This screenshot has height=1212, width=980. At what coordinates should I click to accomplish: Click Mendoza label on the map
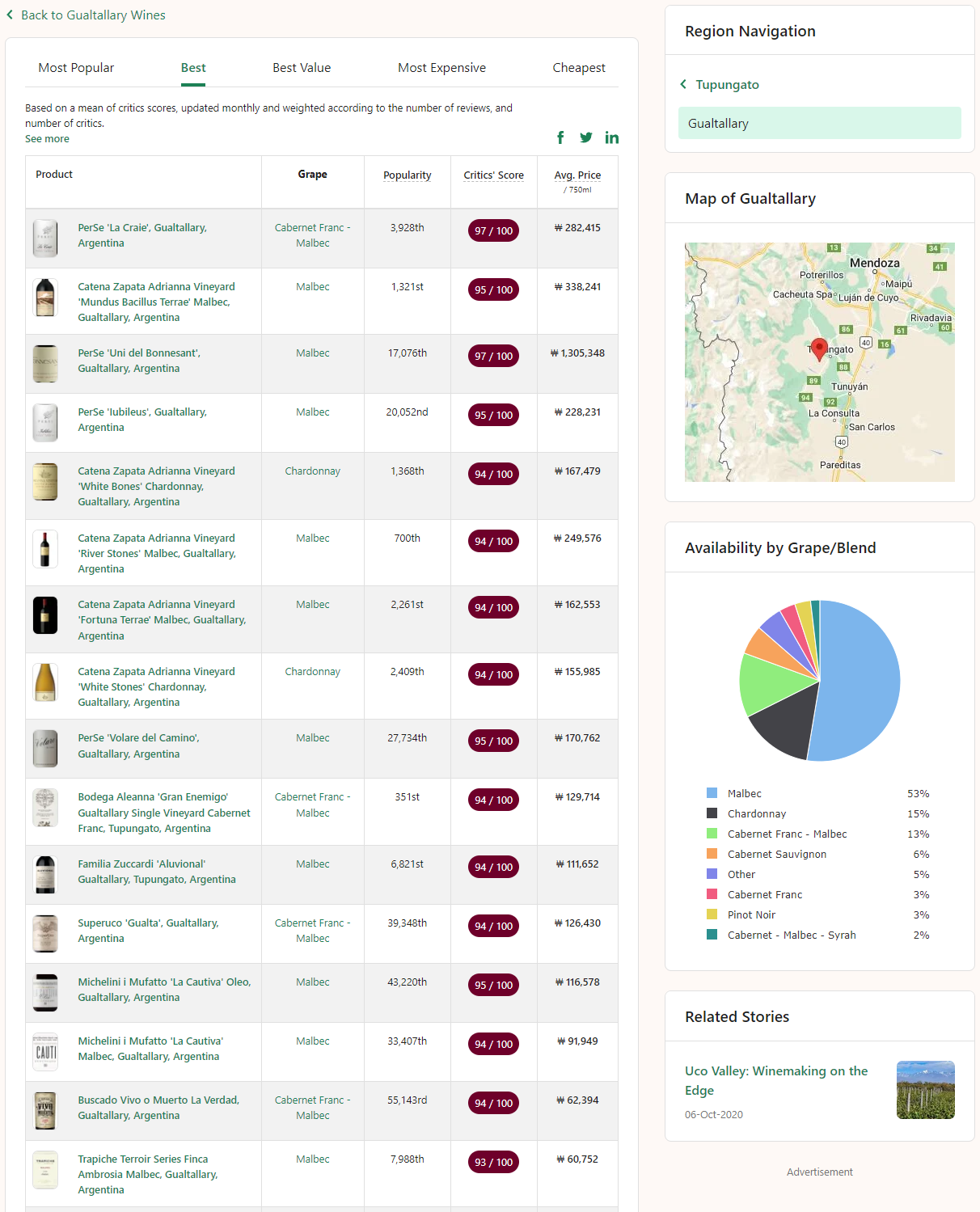pos(874,264)
